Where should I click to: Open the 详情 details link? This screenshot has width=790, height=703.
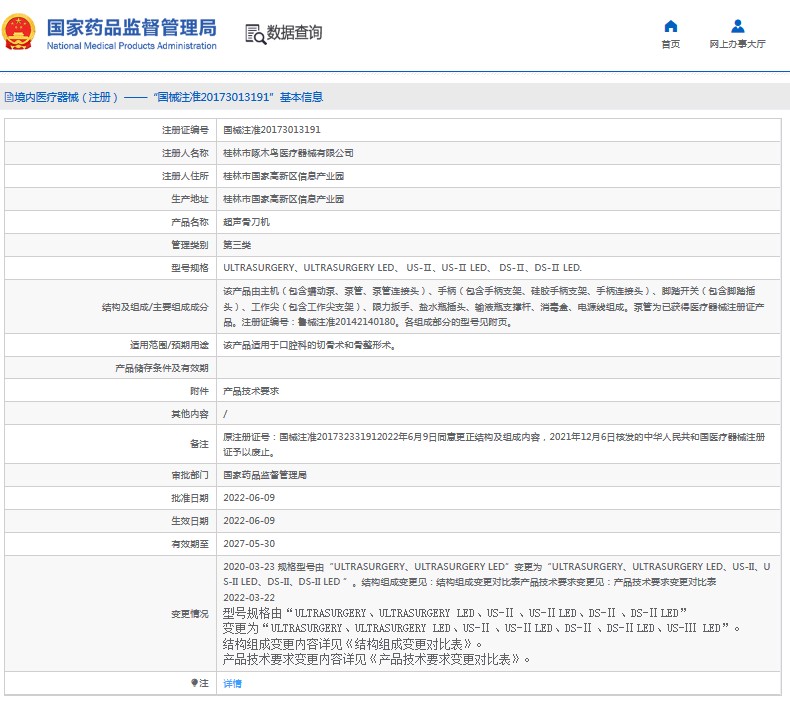[232, 683]
